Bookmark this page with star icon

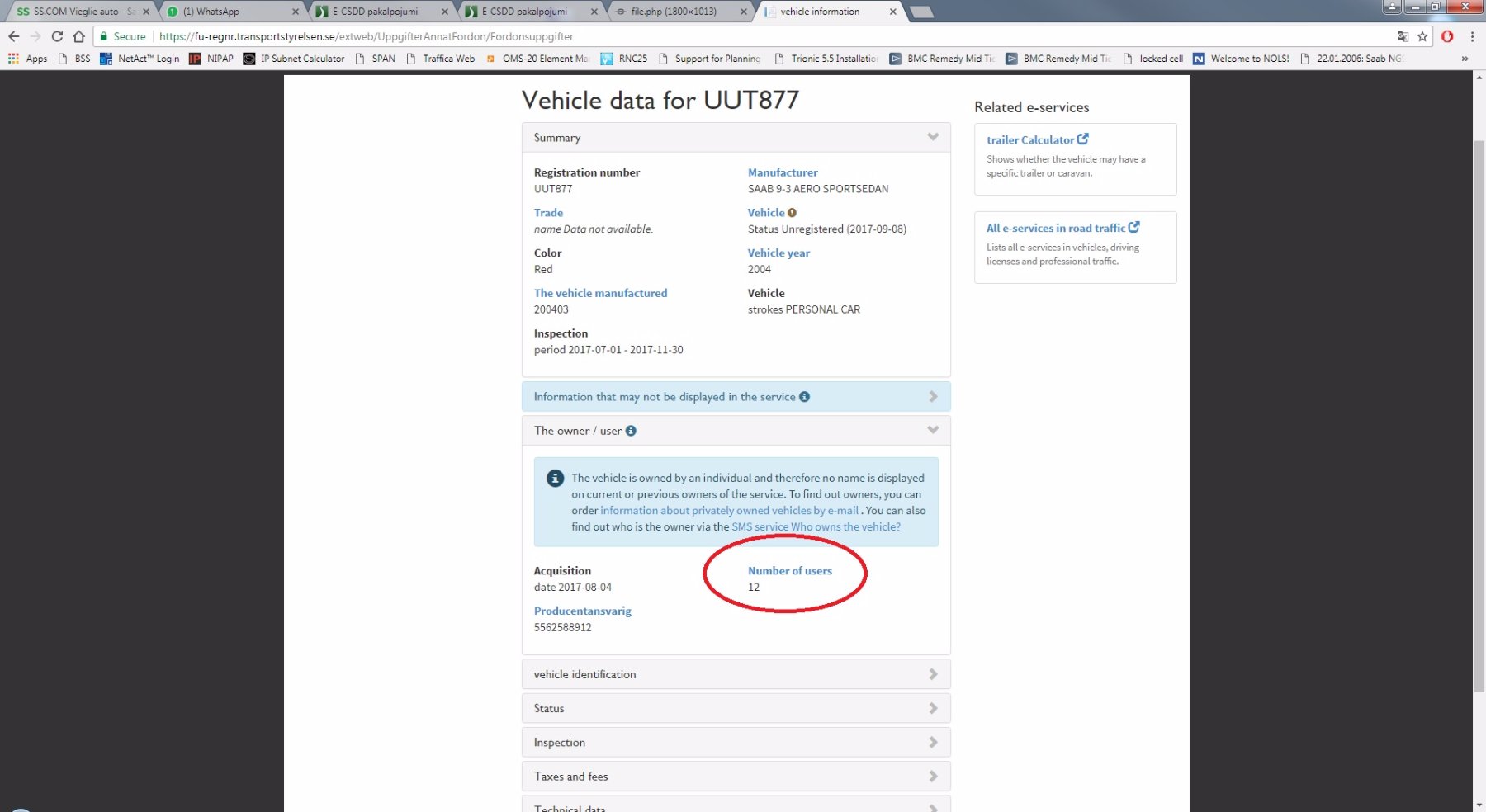1422,36
